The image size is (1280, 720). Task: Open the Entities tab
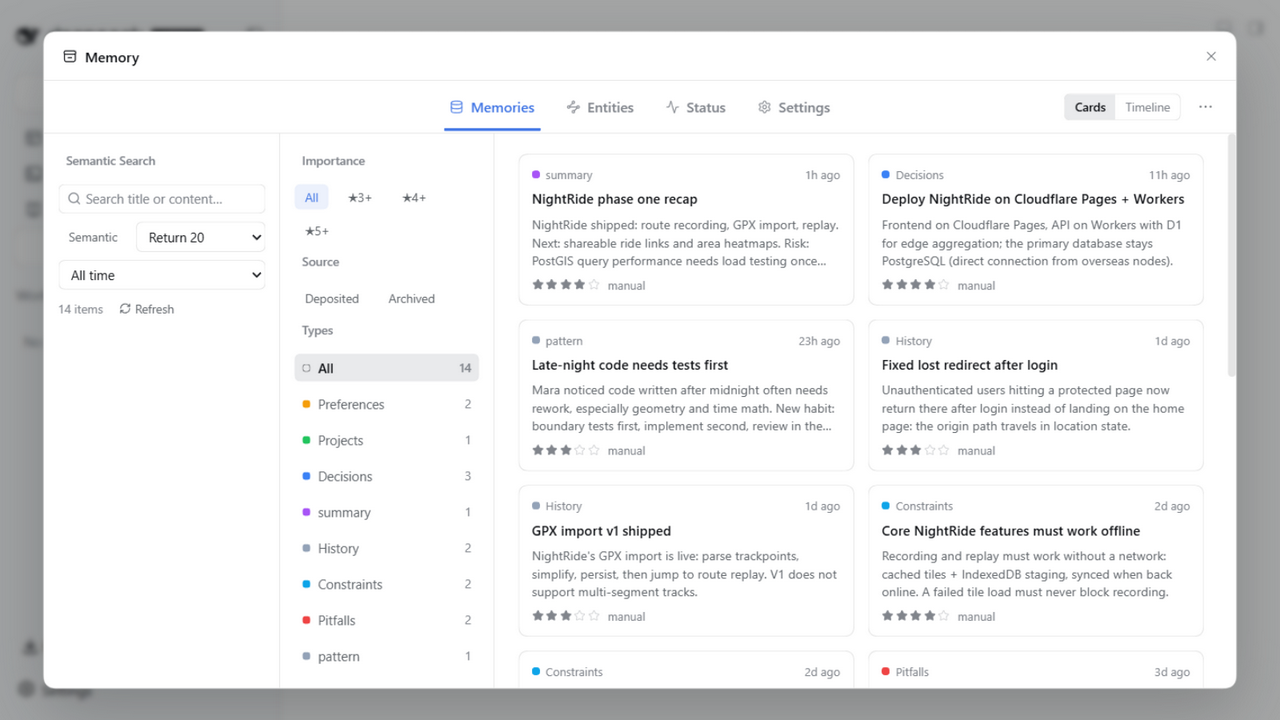click(x=600, y=107)
